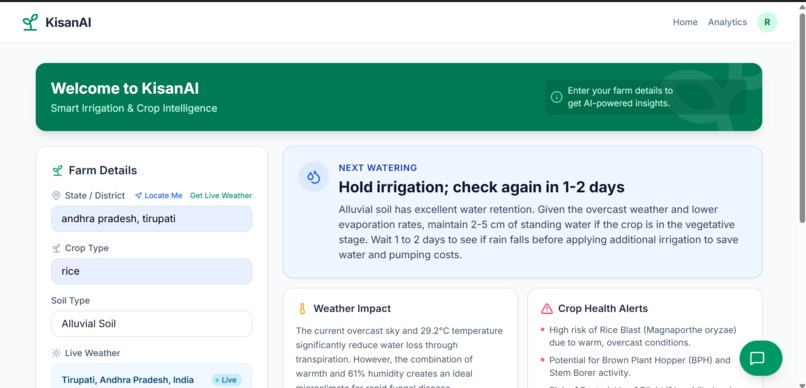Click the Live status badge
This screenshot has height=388, width=806.
coord(226,380)
